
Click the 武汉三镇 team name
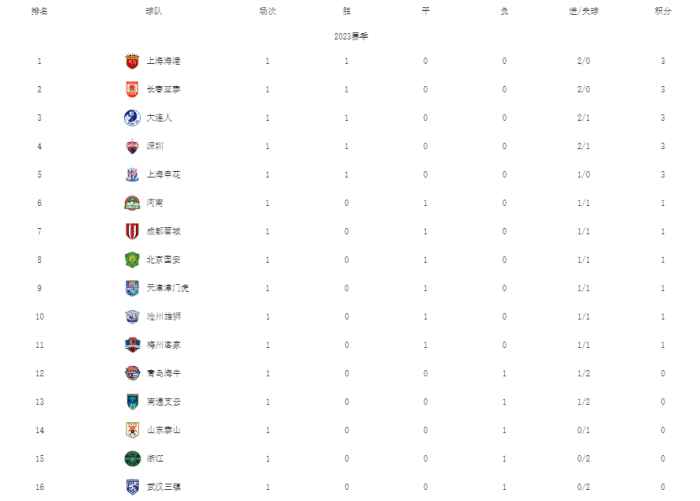(x=163, y=487)
